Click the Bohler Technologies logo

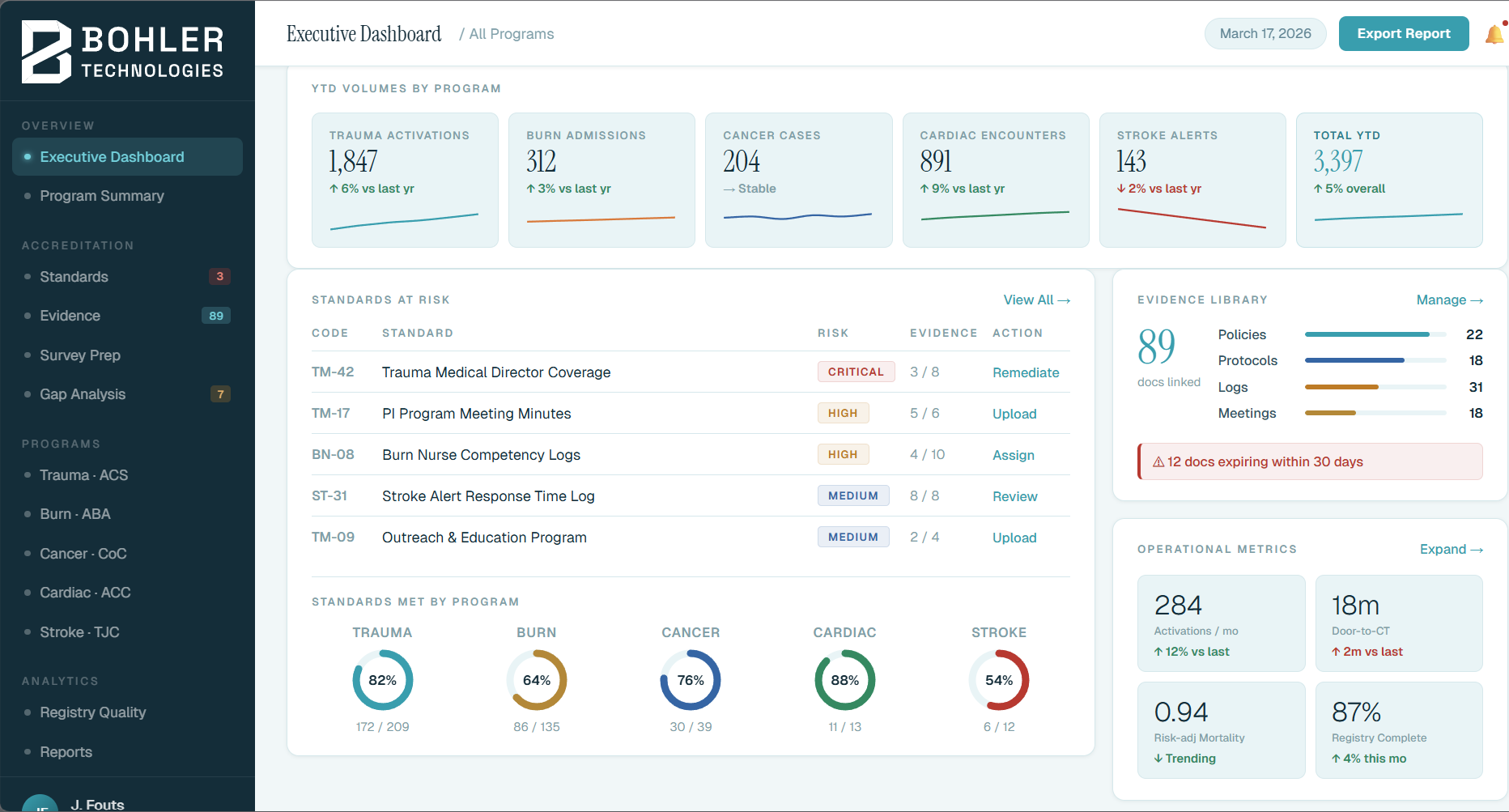(122, 52)
